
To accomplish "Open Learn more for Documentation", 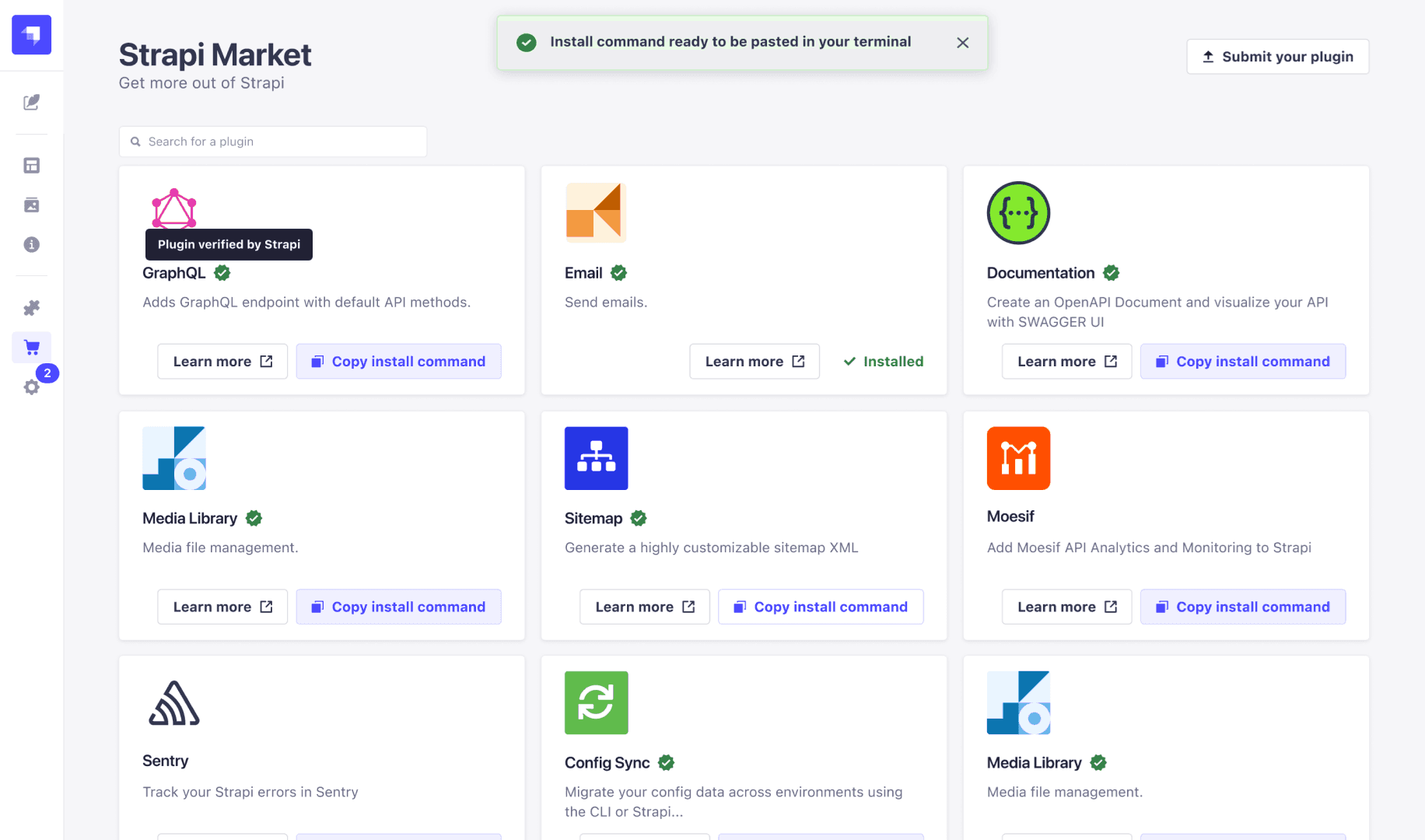I will click(x=1066, y=362).
